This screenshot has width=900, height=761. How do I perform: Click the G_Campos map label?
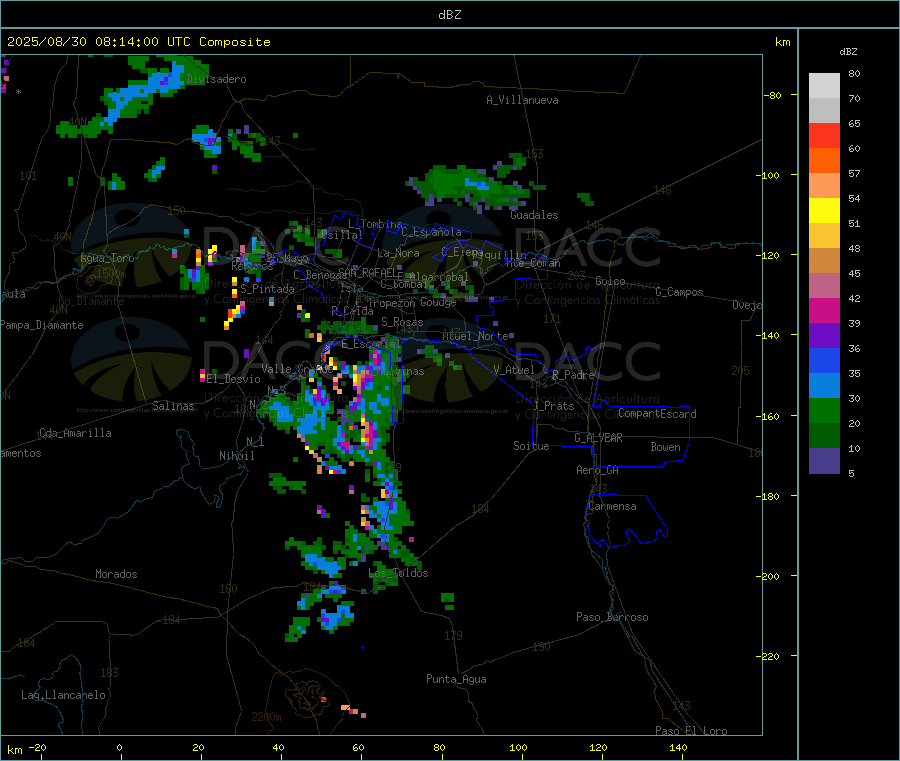tap(679, 292)
